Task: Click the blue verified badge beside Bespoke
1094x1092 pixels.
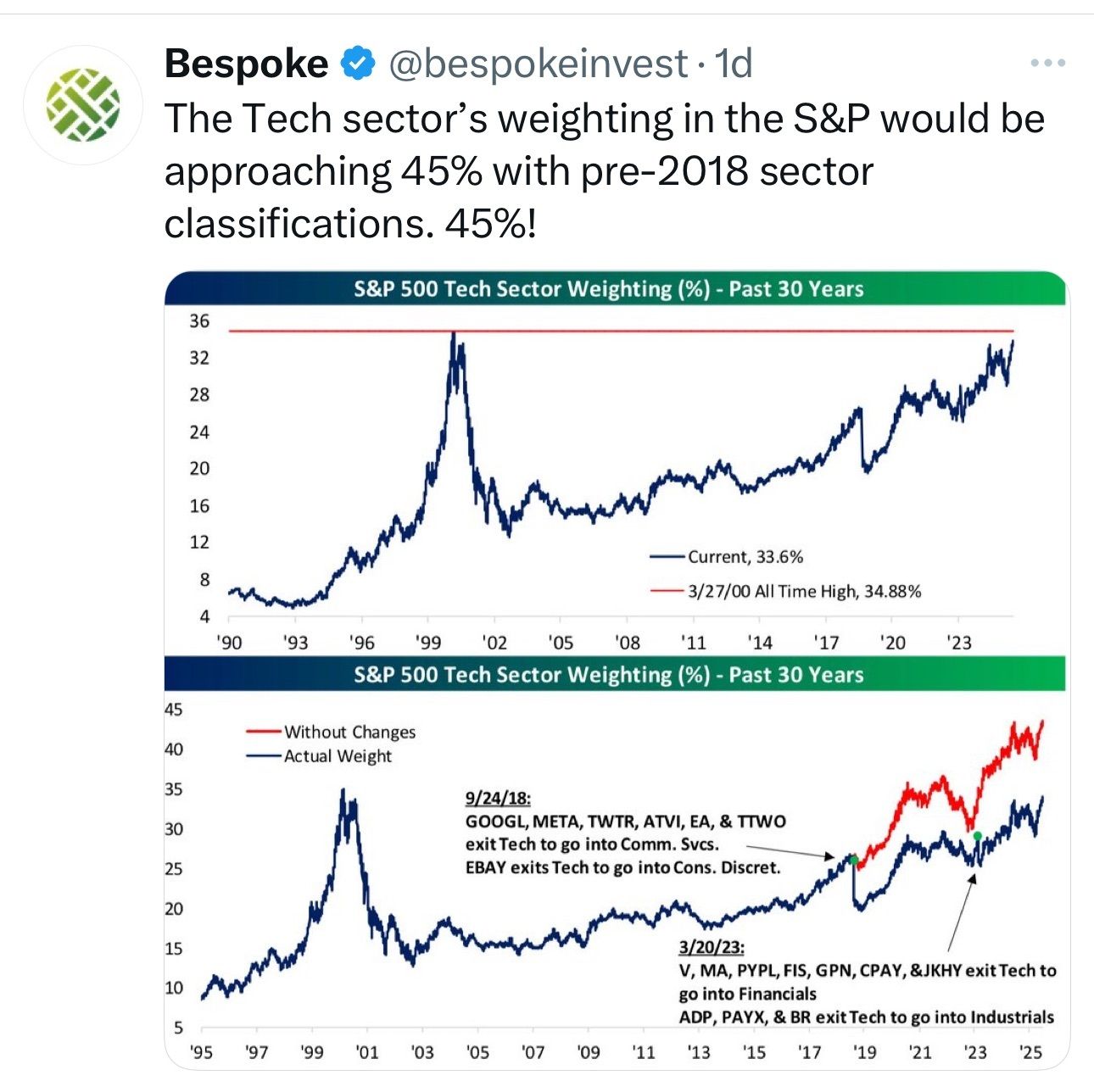Action: click(x=357, y=64)
